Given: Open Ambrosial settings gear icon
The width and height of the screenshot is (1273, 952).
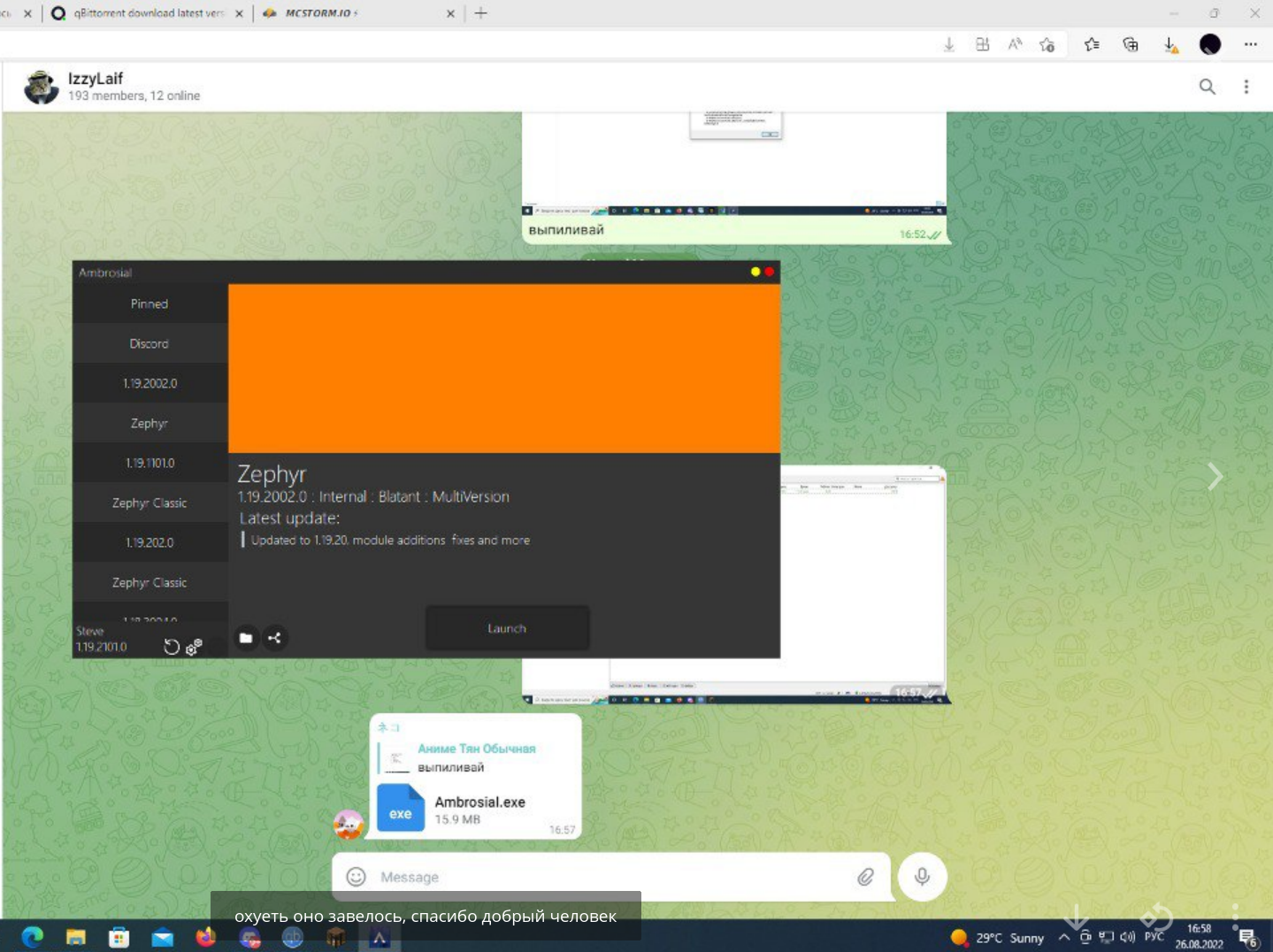Looking at the screenshot, I should (x=194, y=648).
